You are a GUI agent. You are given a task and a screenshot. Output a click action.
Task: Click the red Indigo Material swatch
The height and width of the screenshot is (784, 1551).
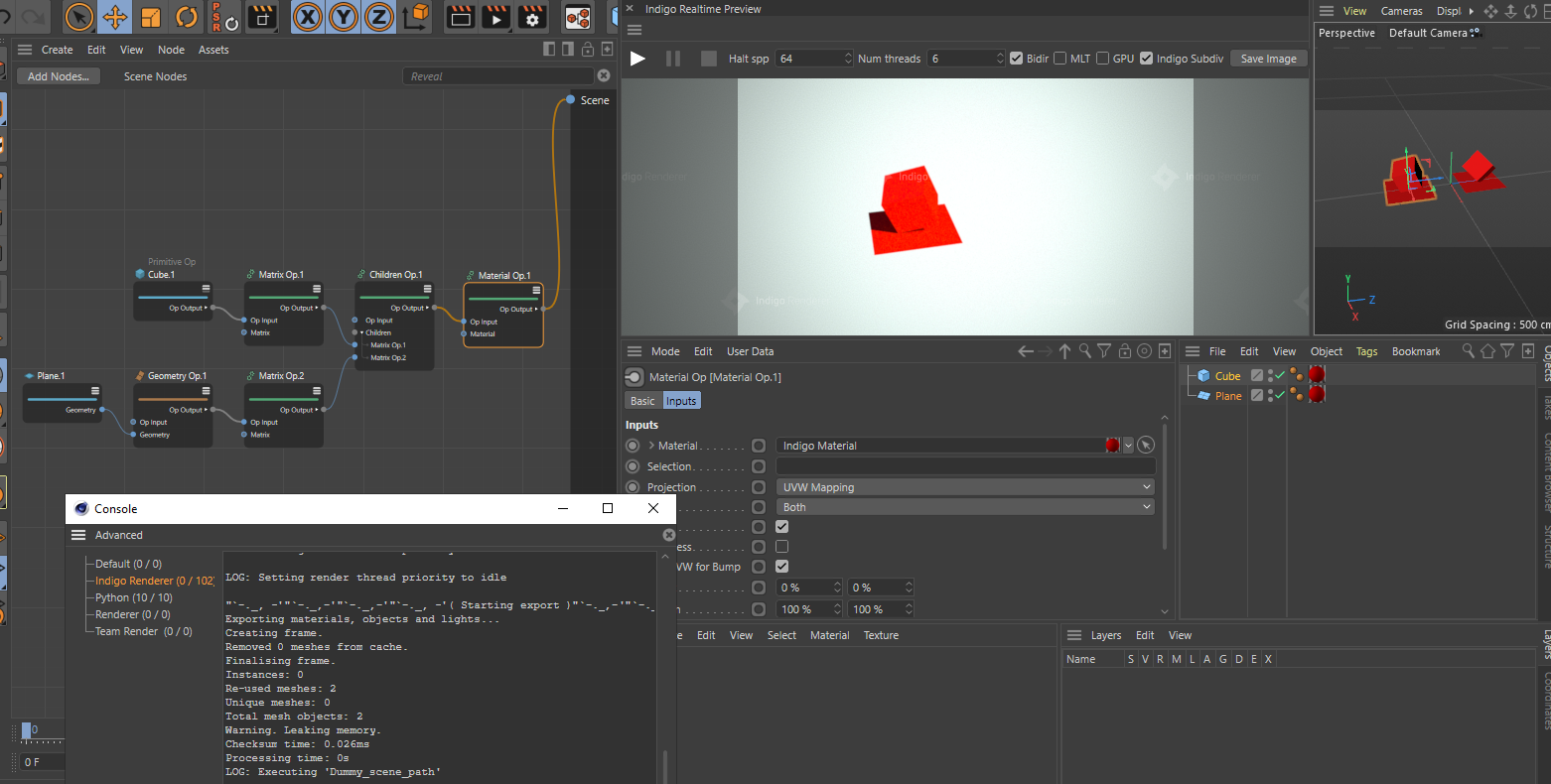pyautogui.click(x=1112, y=446)
